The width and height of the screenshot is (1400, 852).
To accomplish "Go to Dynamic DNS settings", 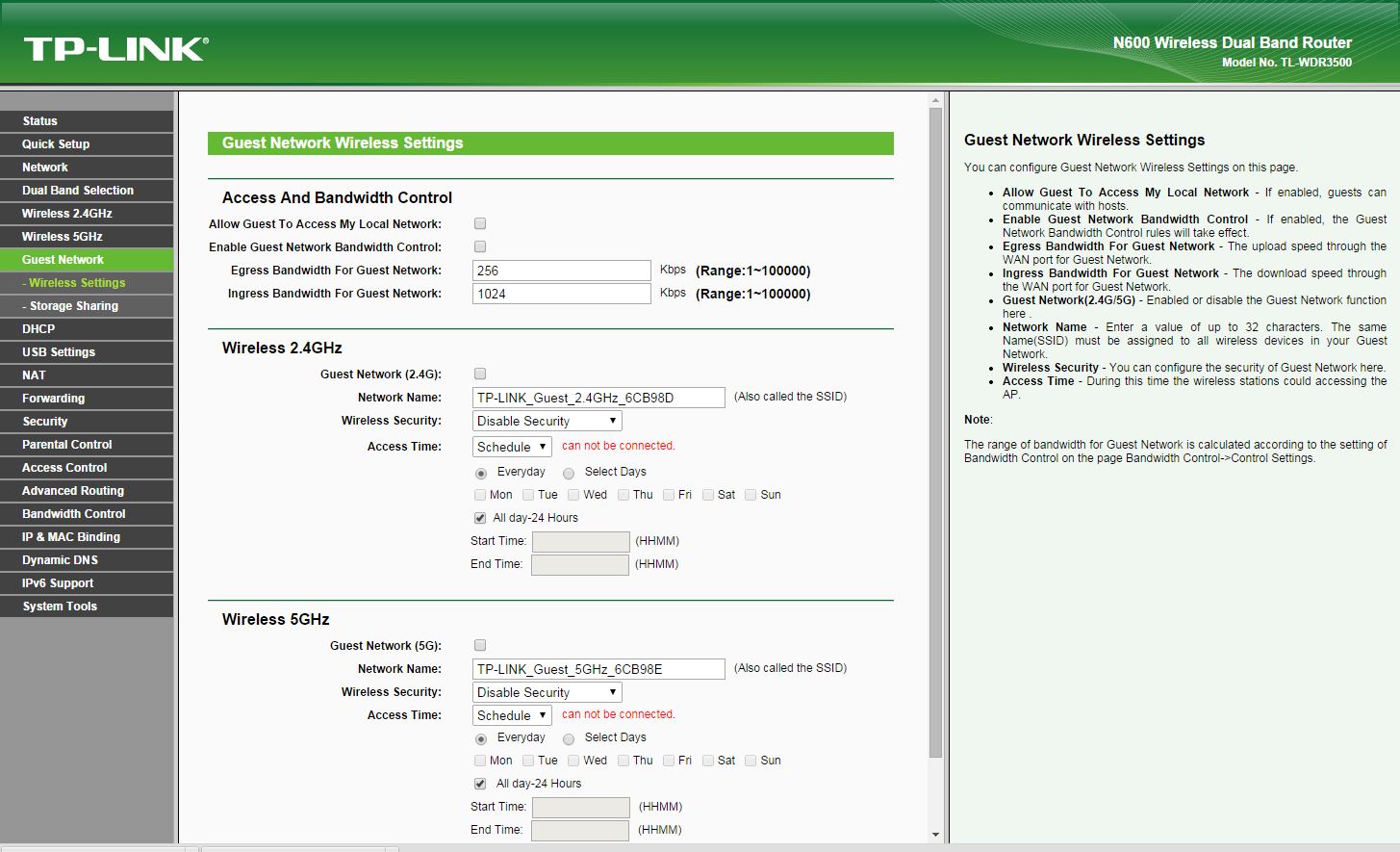I will click(x=87, y=560).
